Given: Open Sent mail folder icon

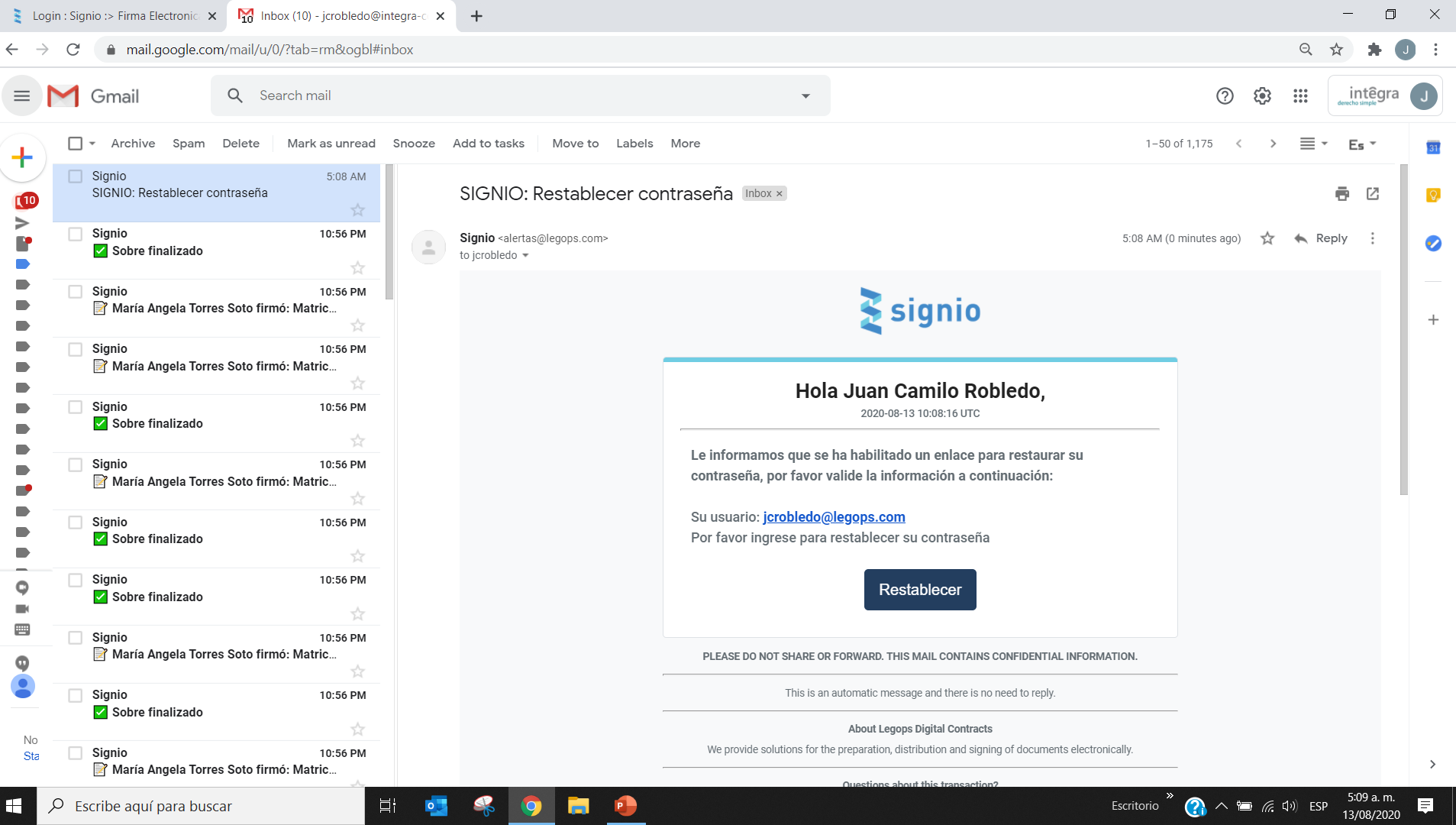Looking at the screenshot, I should tap(22, 223).
